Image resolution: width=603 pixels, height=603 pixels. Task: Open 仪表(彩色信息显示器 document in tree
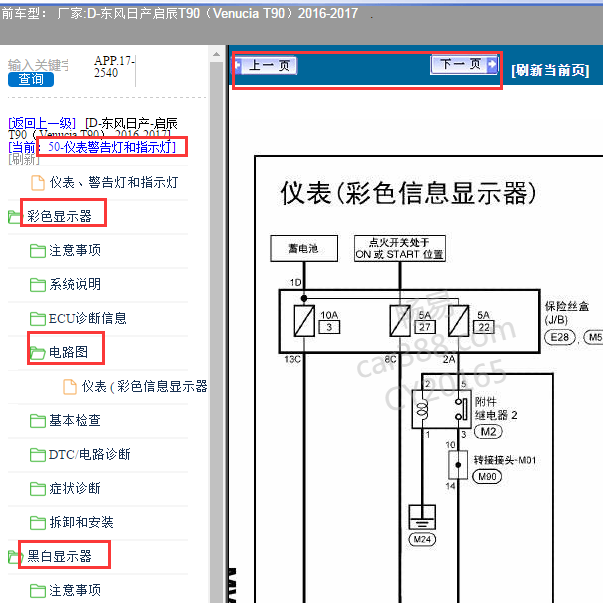[144, 386]
